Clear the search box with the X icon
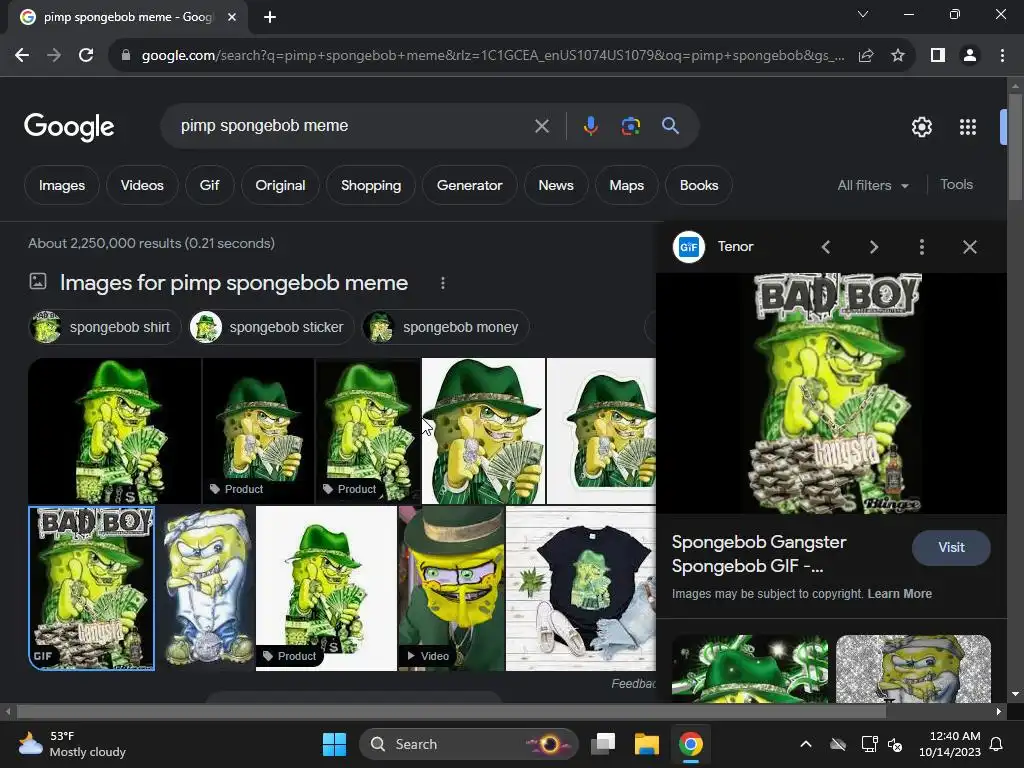 (x=541, y=126)
